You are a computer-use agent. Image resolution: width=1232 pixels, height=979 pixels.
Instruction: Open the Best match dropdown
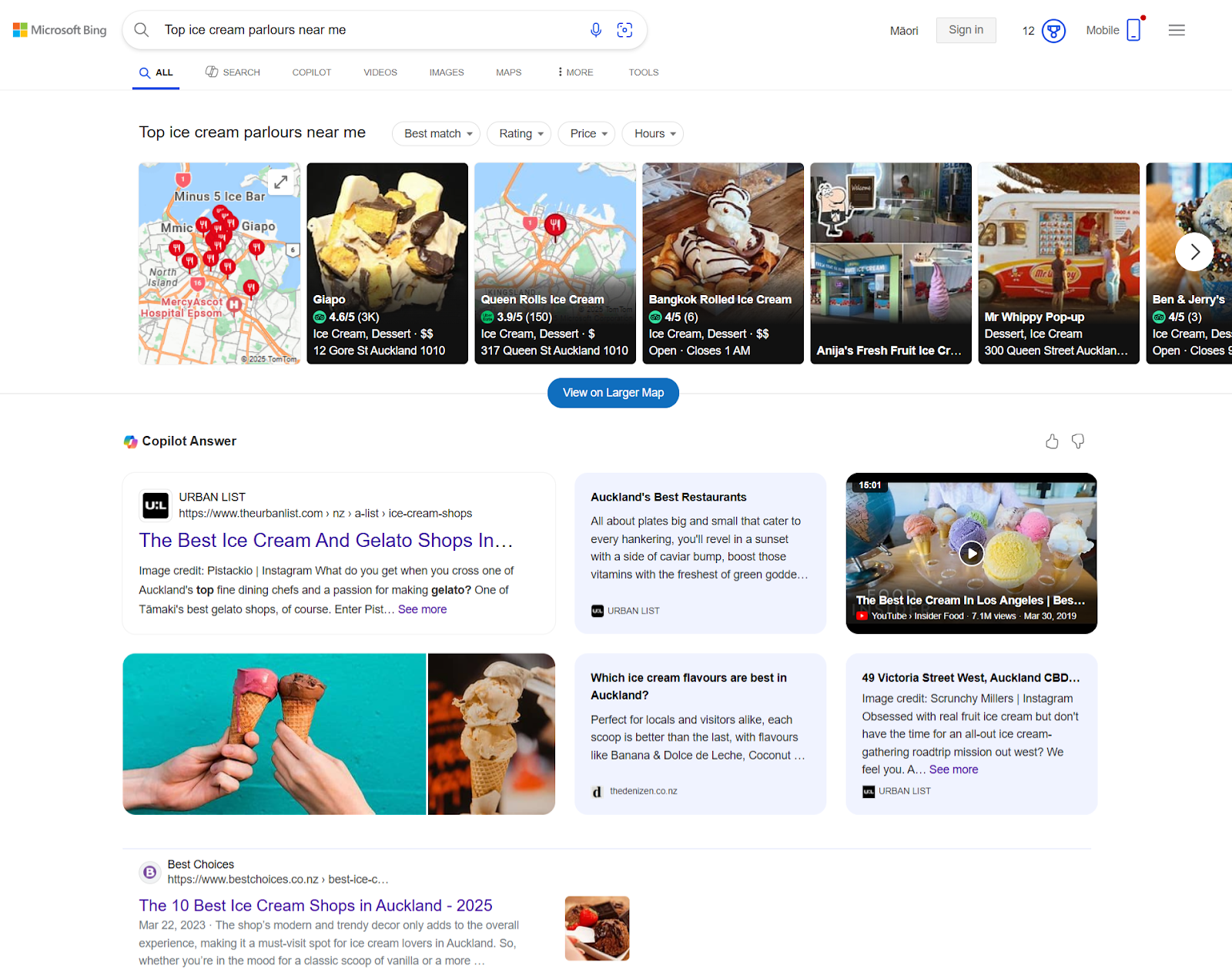coord(437,134)
